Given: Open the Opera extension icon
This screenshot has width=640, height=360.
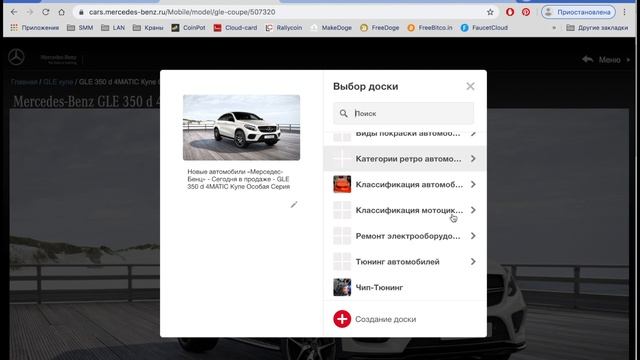Looking at the screenshot, I should click(510, 12).
